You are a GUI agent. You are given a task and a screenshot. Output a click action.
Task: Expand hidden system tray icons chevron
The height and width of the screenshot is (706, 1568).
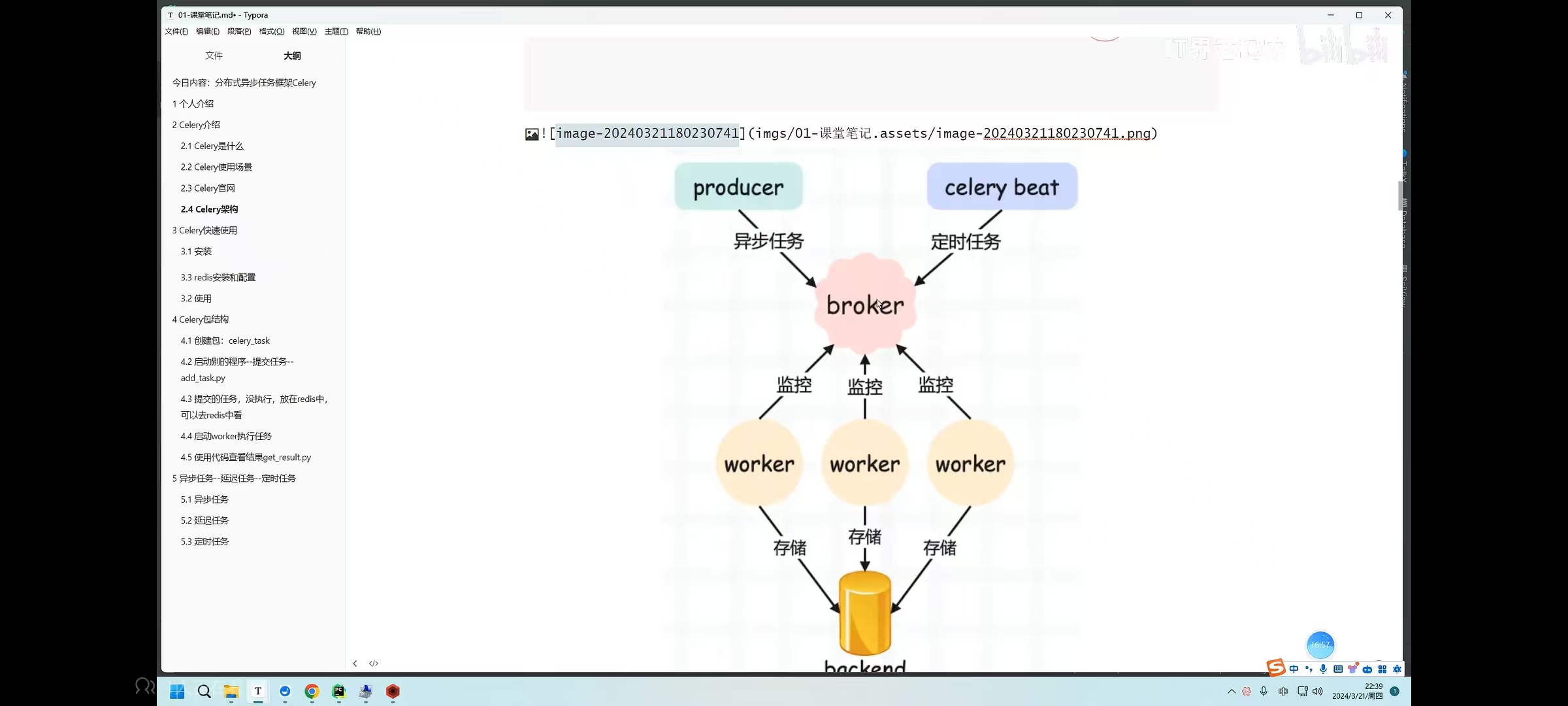(x=1232, y=692)
